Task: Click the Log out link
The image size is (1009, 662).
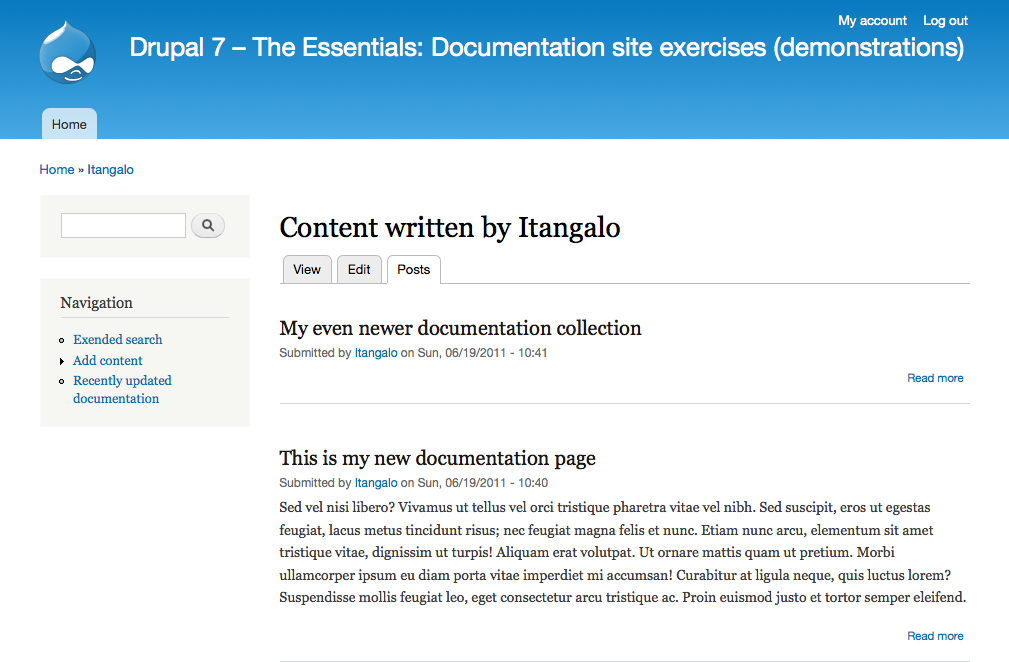Action: coord(945,20)
